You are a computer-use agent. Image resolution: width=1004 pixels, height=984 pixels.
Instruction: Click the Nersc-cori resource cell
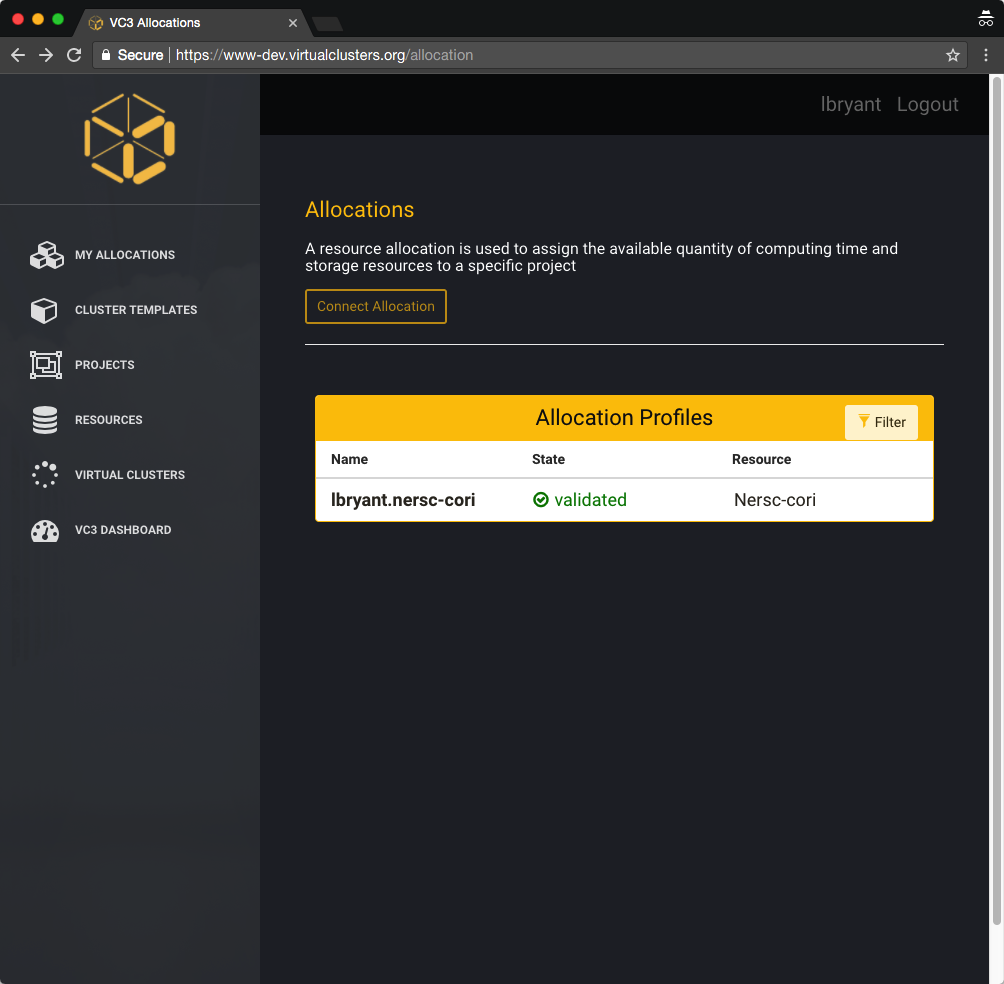coord(775,500)
